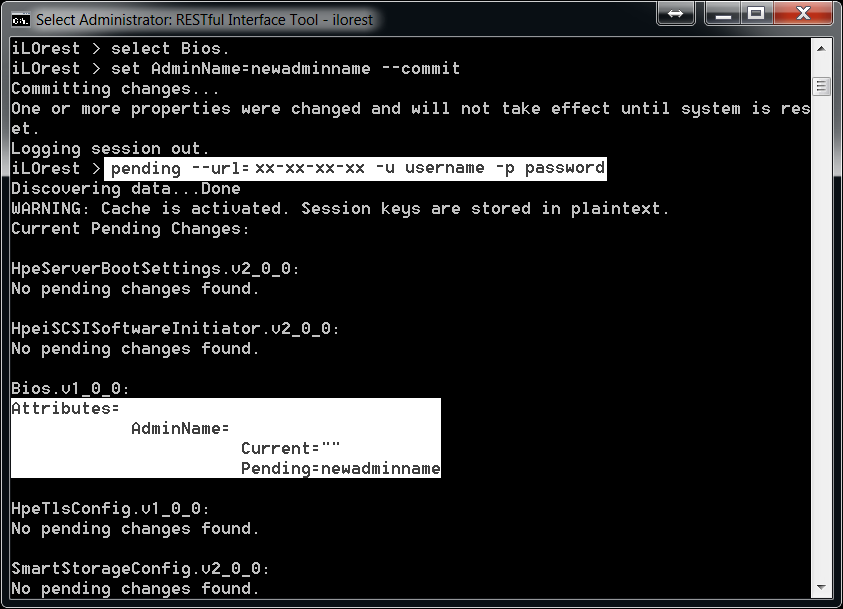Select the Pending=newadminname value in highlighted block
This screenshot has height=609, width=843.
(339, 468)
